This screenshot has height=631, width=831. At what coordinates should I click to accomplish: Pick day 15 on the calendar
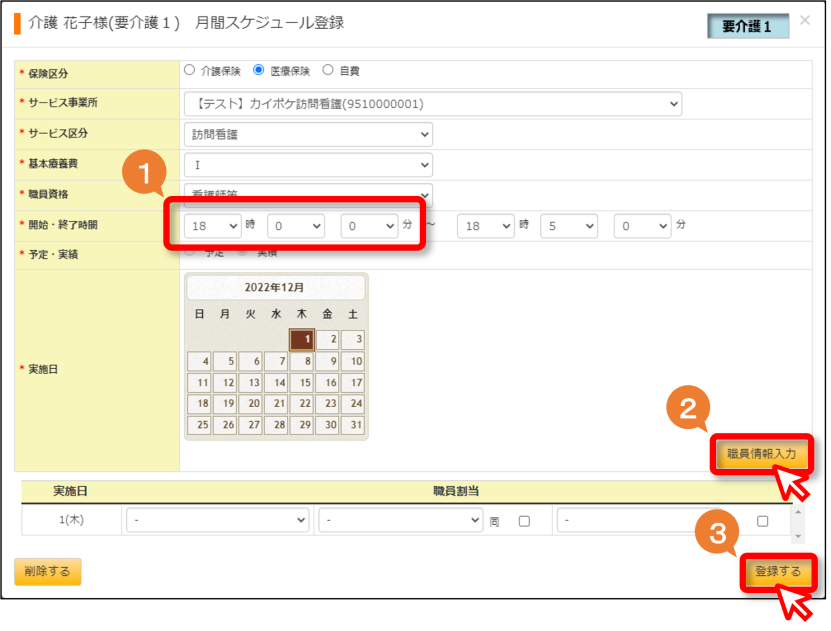click(x=302, y=383)
